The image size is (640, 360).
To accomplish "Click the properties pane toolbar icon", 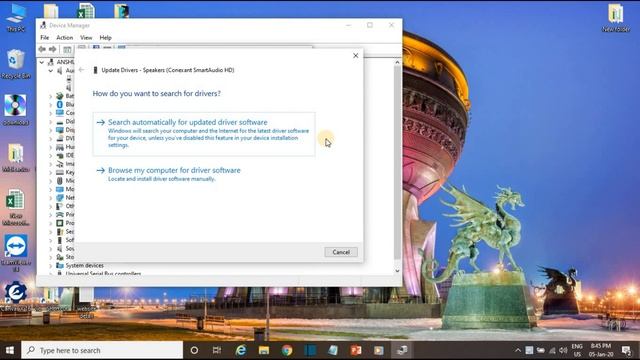I will tap(67, 50).
